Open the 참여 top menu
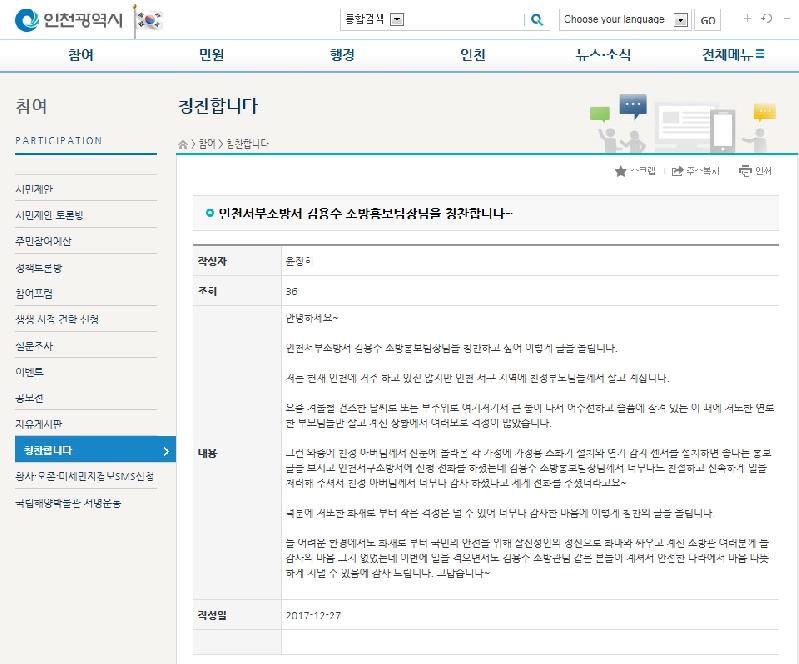799x664 pixels. [x=81, y=55]
